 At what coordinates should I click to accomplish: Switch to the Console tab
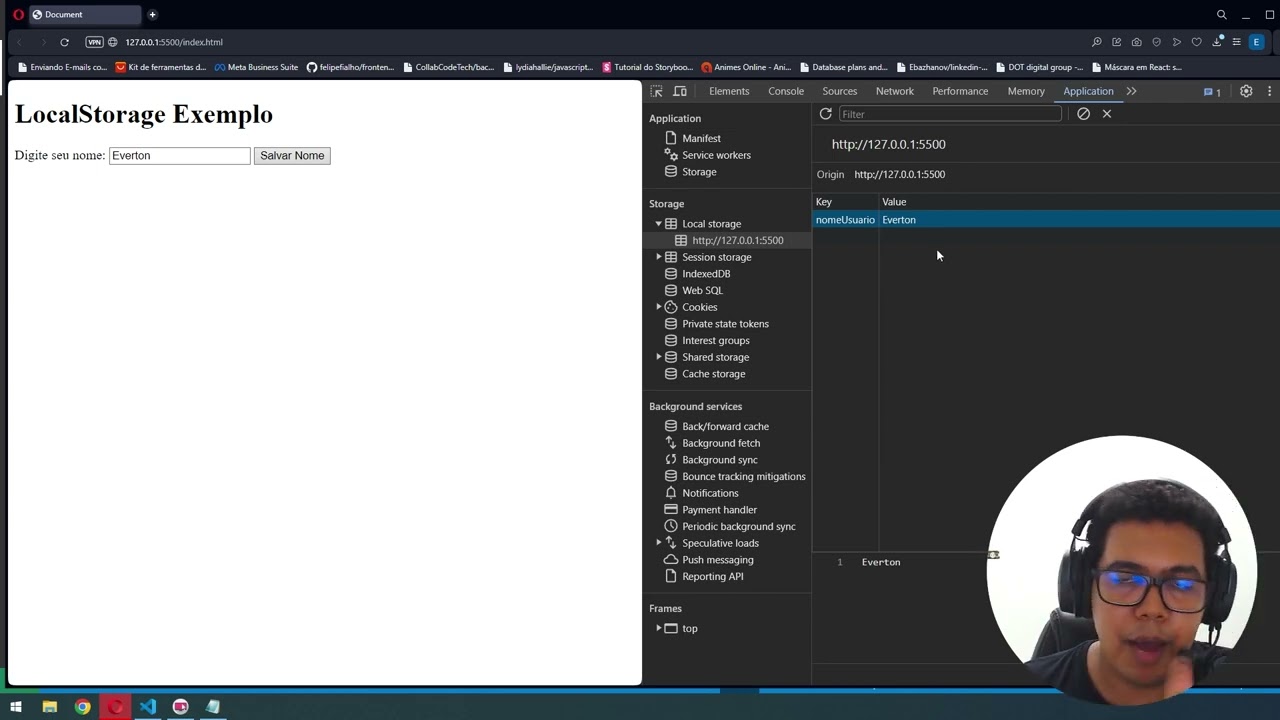(786, 91)
